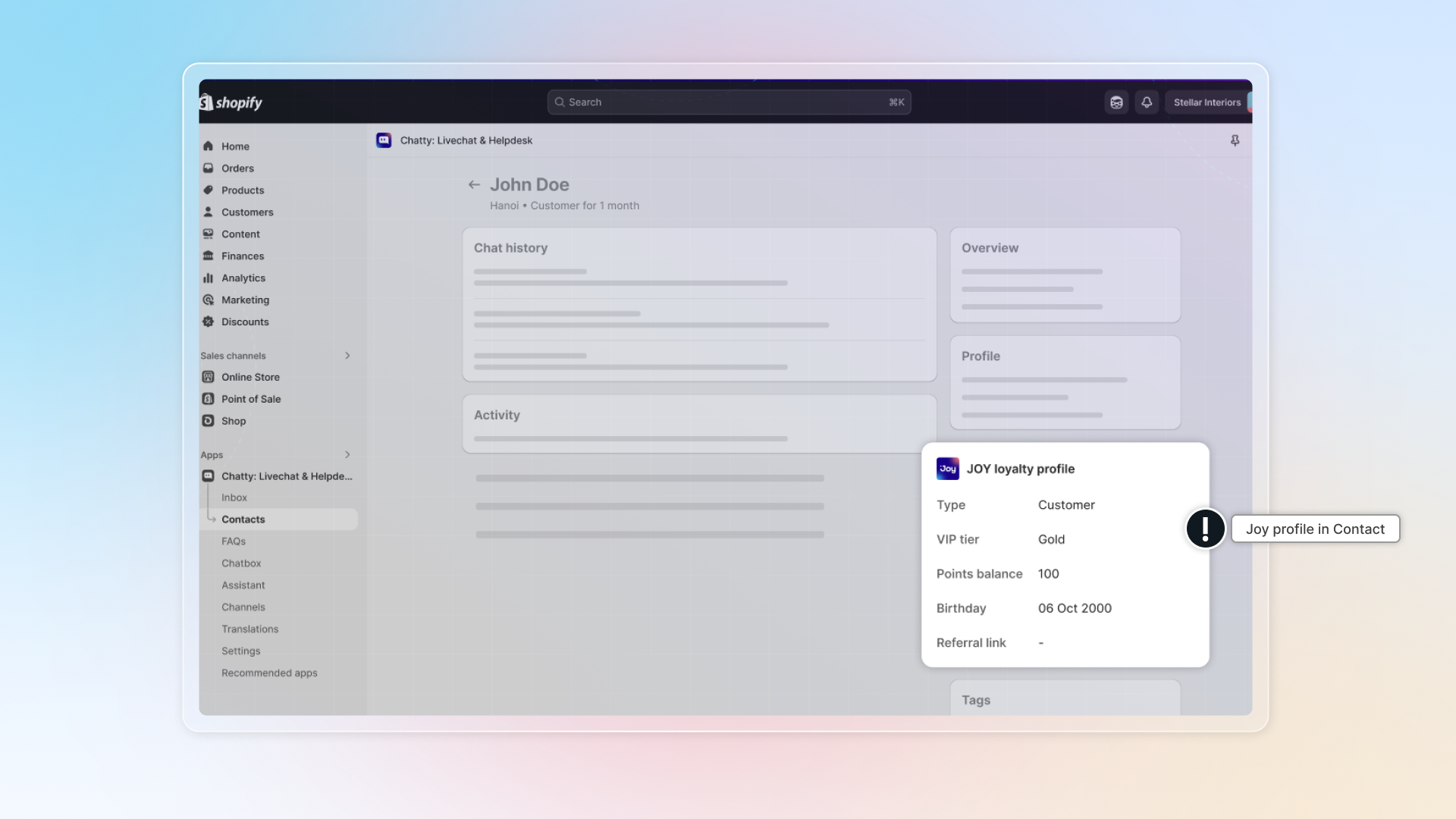Open Online Store sales channel

(x=250, y=377)
